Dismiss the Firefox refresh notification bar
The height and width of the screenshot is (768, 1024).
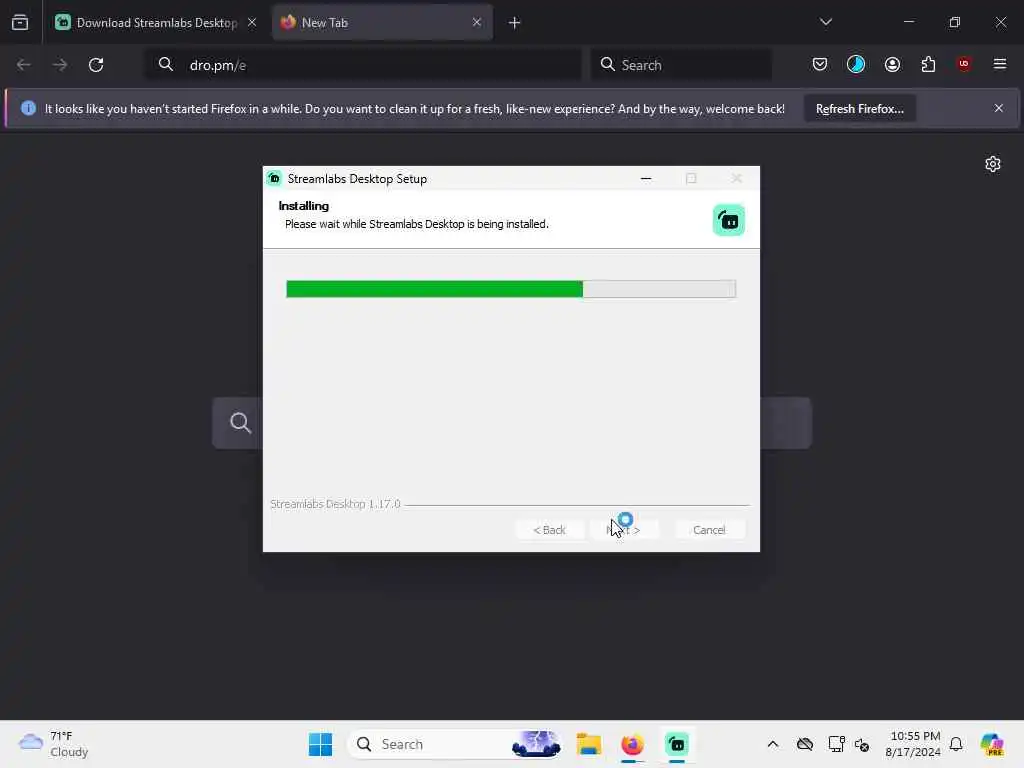(x=999, y=108)
